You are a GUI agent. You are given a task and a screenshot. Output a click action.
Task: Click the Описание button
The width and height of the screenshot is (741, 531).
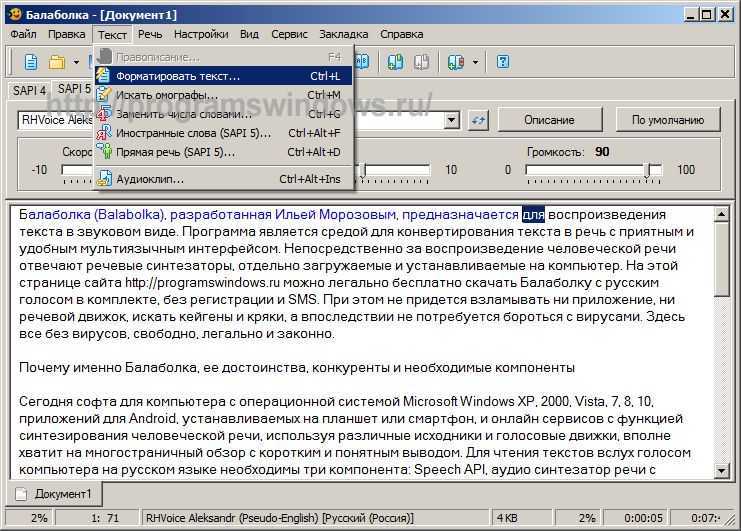pyautogui.click(x=549, y=120)
